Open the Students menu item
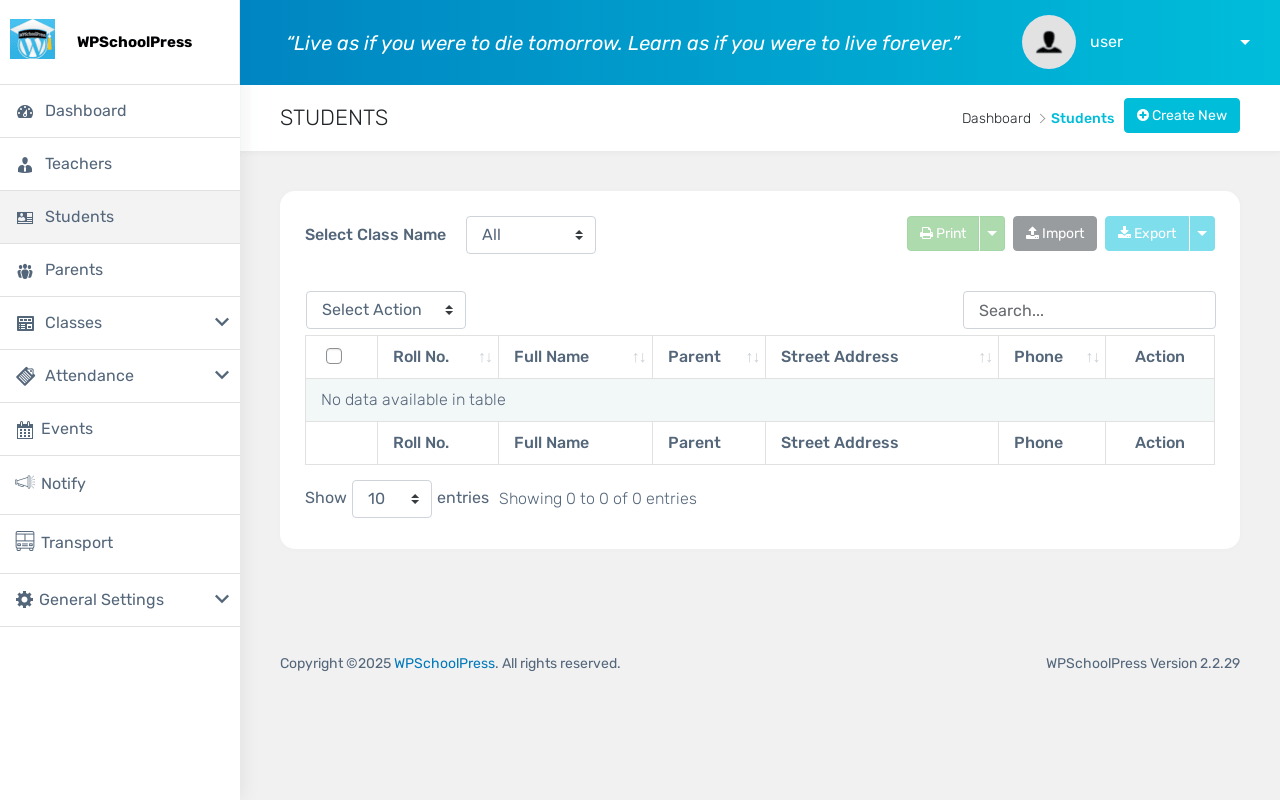 click(79, 217)
